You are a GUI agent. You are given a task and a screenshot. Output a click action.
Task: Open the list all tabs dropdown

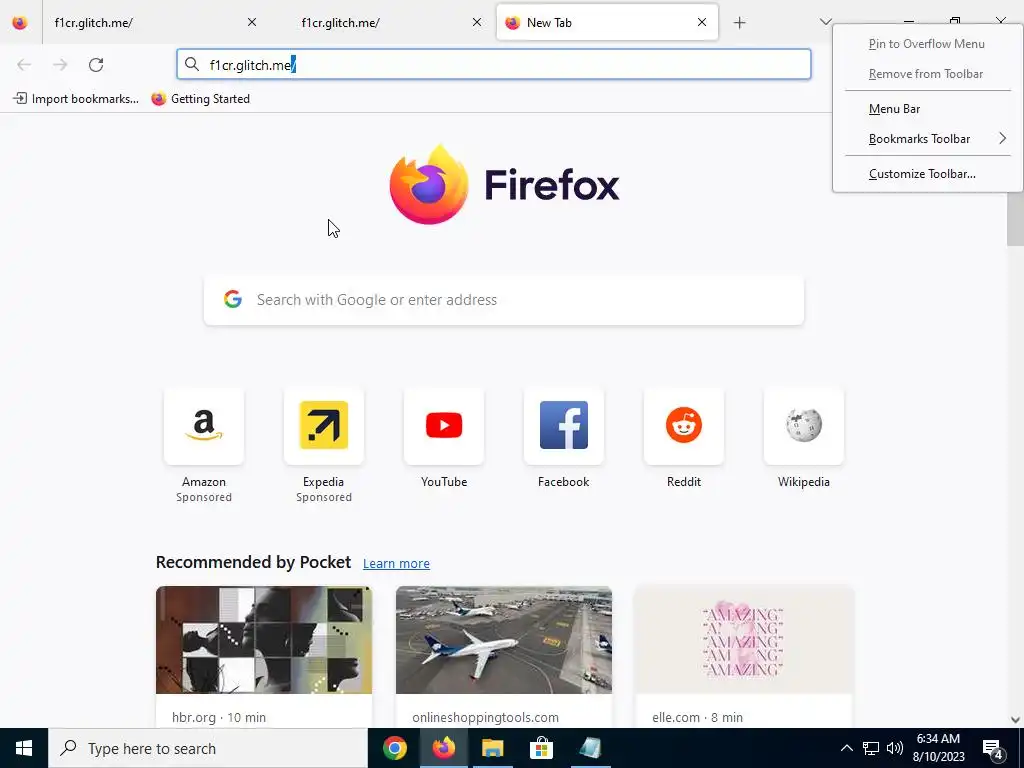825,22
